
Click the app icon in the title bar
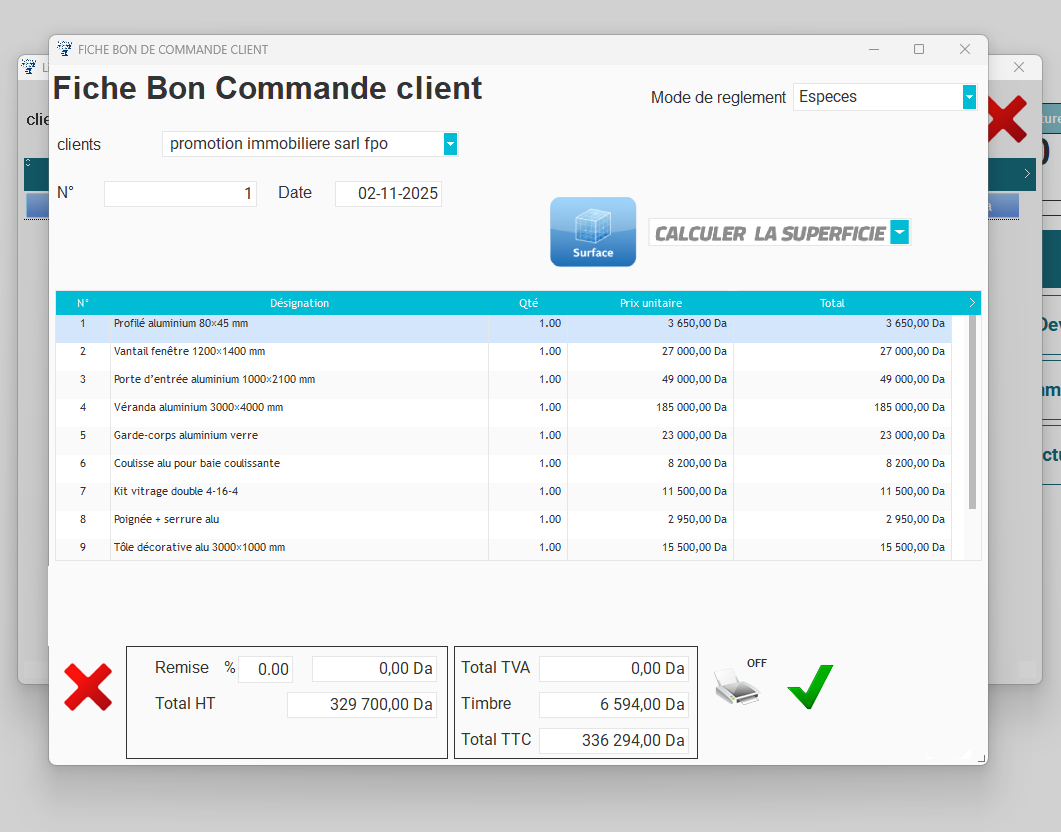click(x=65, y=49)
